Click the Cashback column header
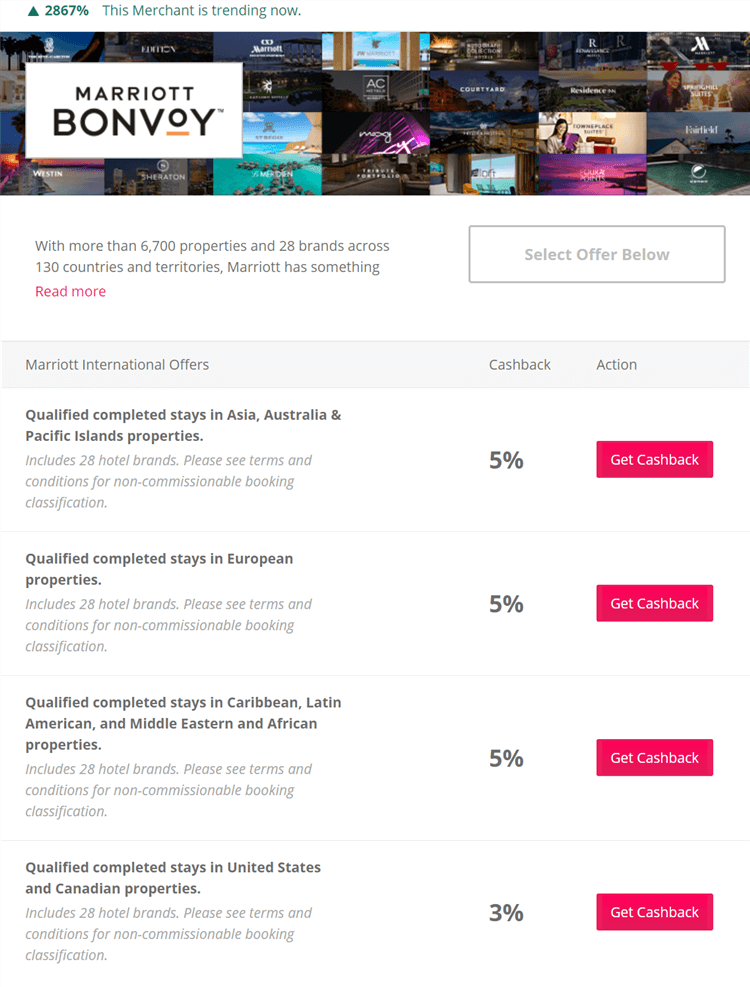The height and width of the screenshot is (987, 750). (519, 364)
